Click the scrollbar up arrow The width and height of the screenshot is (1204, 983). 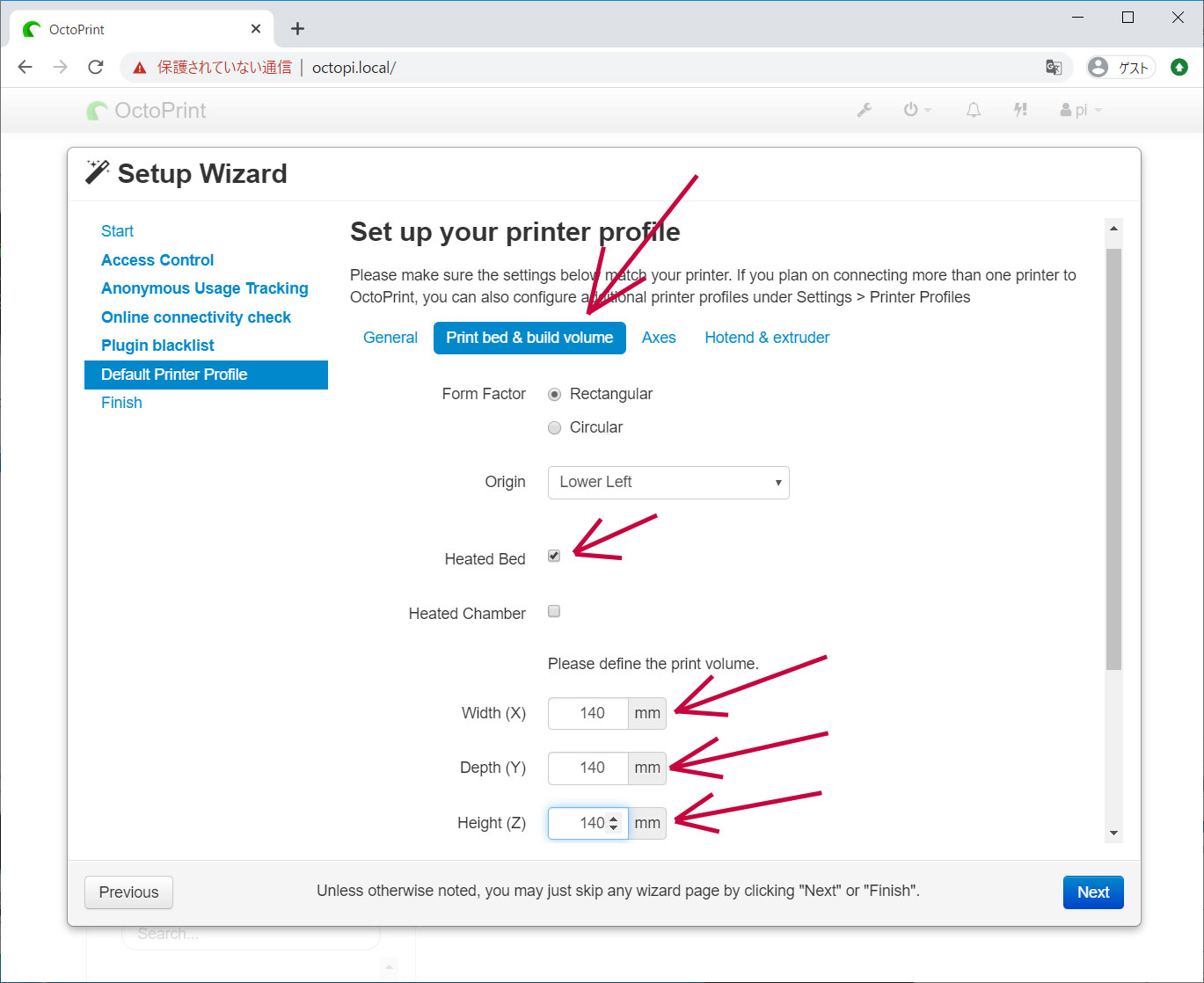click(1113, 229)
